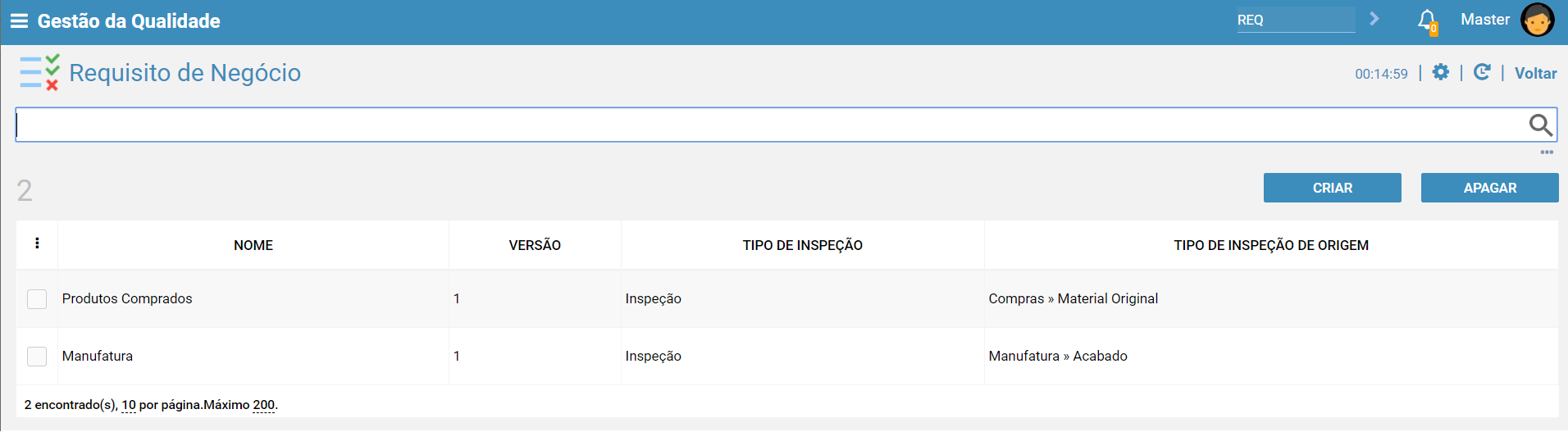
Task: Click the Requisito de Negócio heading
Action: click(185, 73)
